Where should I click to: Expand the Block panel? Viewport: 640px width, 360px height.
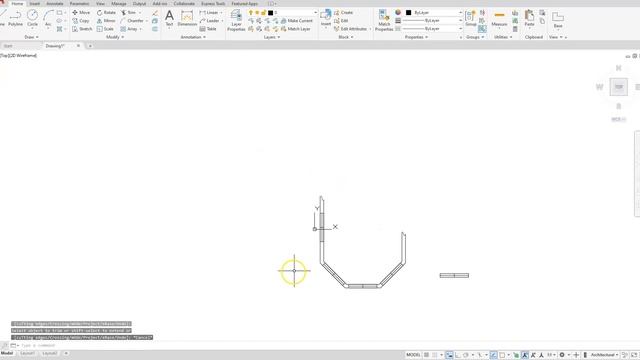(345, 37)
